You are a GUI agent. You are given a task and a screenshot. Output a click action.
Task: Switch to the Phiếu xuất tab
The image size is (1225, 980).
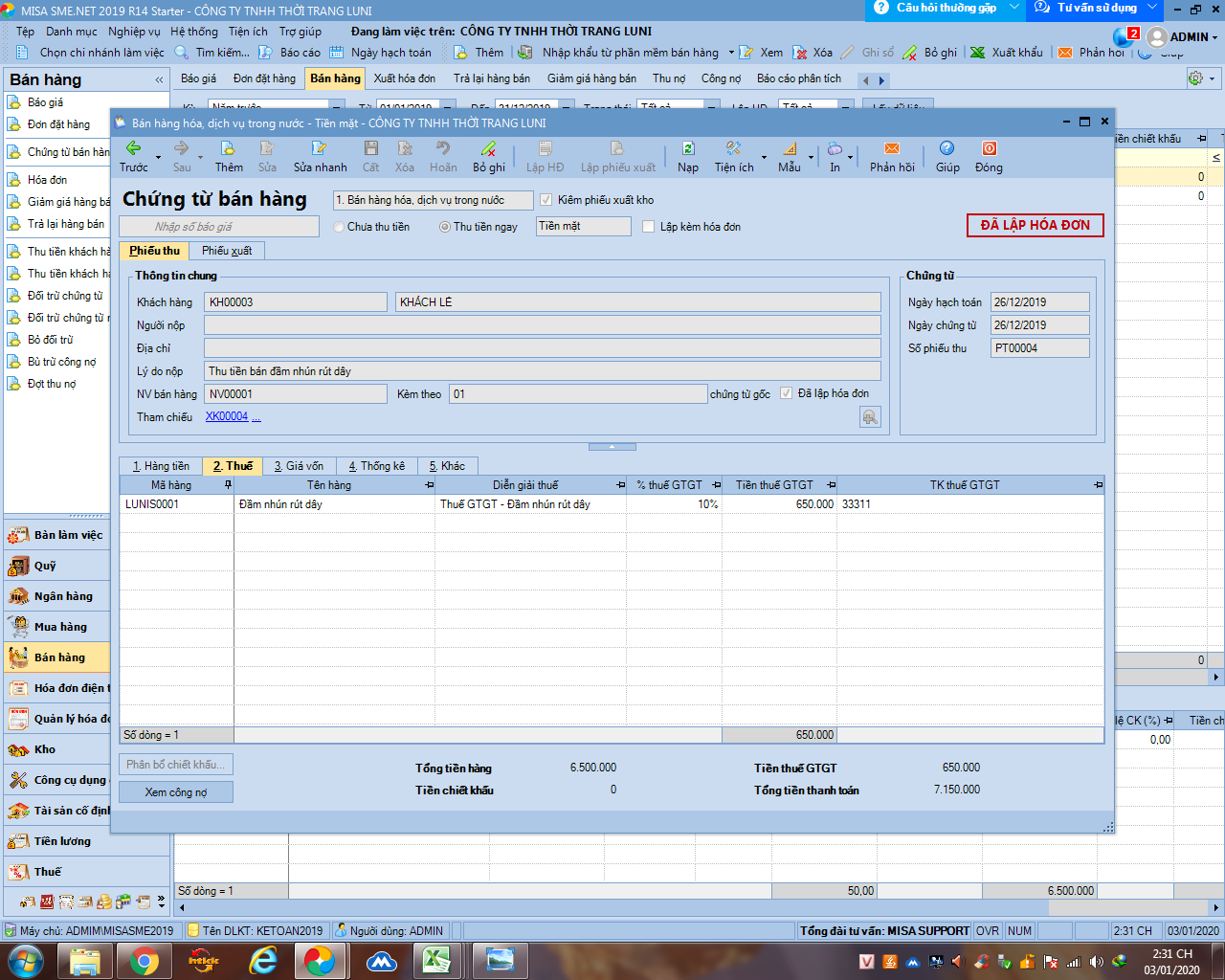coord(227,251)
